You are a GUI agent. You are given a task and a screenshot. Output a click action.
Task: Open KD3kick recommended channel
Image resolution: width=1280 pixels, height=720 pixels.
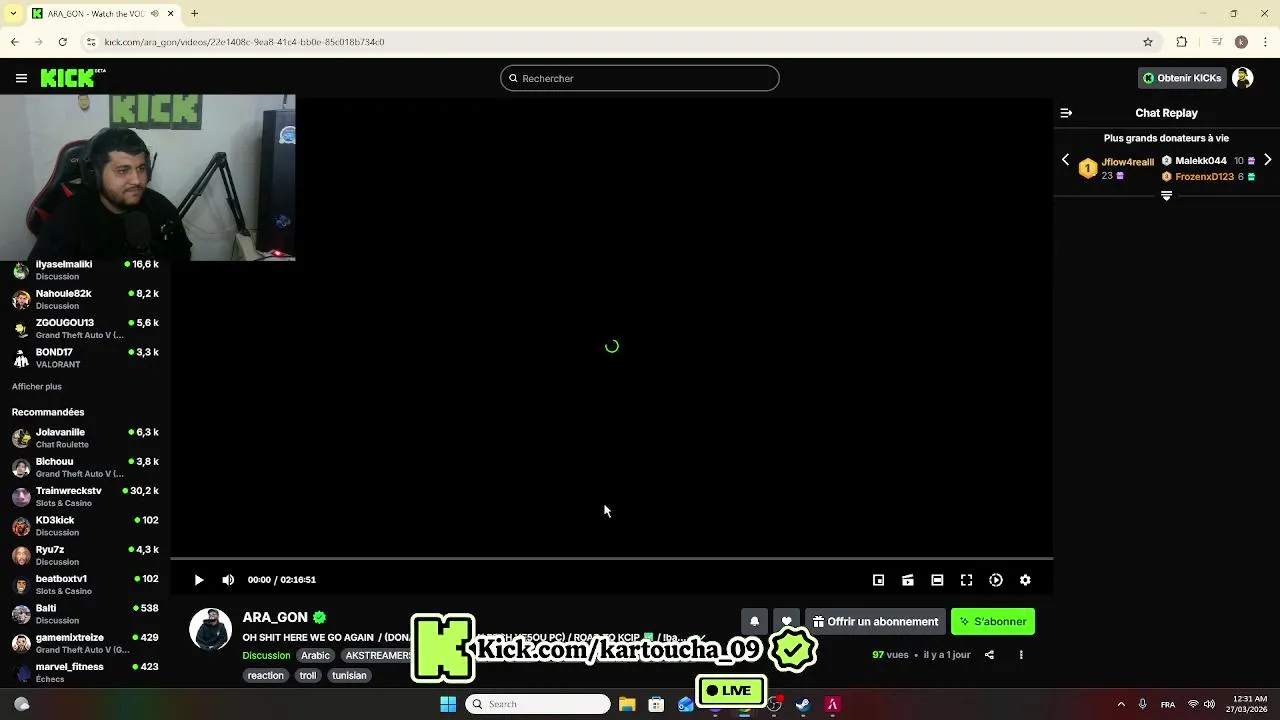[x=85, y=526]
